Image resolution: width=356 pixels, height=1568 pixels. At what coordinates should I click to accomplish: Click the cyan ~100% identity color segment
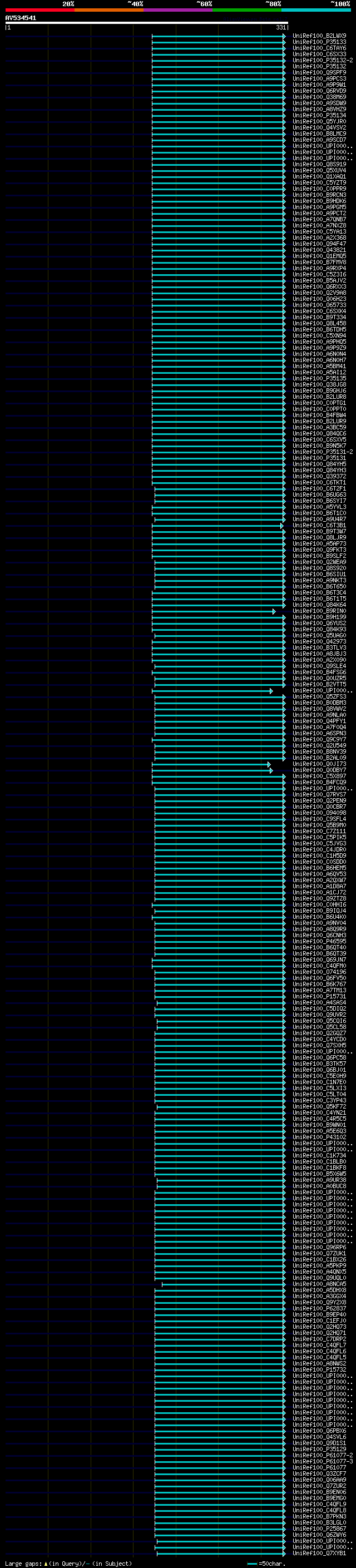(317, 10)
